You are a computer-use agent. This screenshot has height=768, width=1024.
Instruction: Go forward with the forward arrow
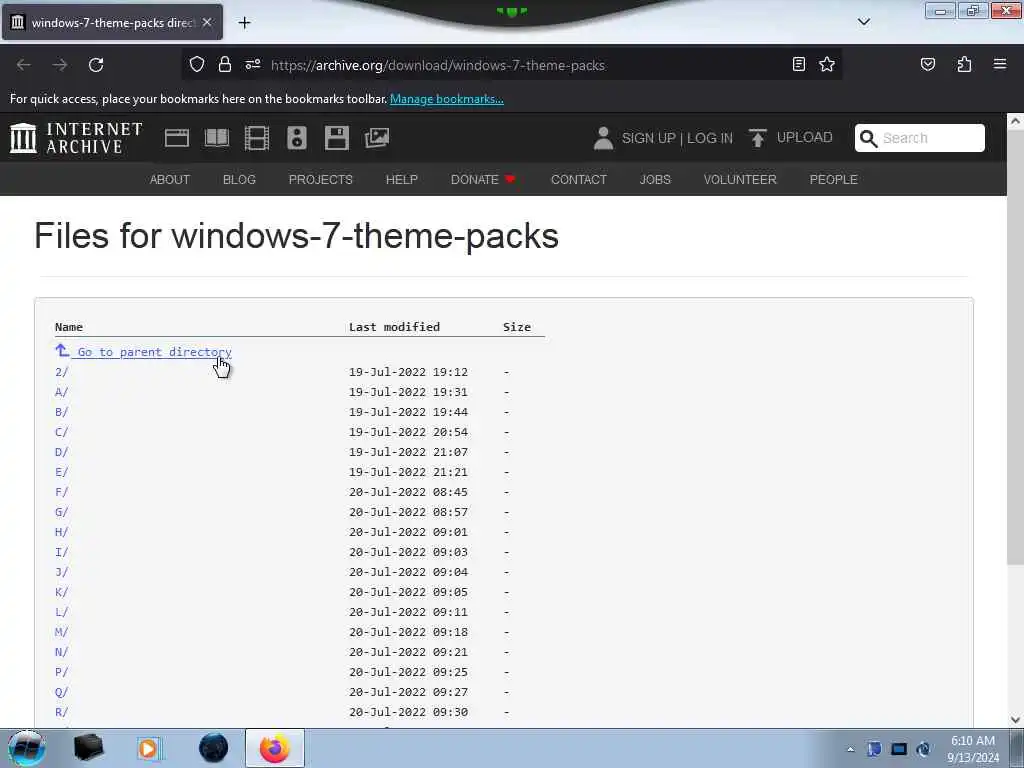click(59, 65)
